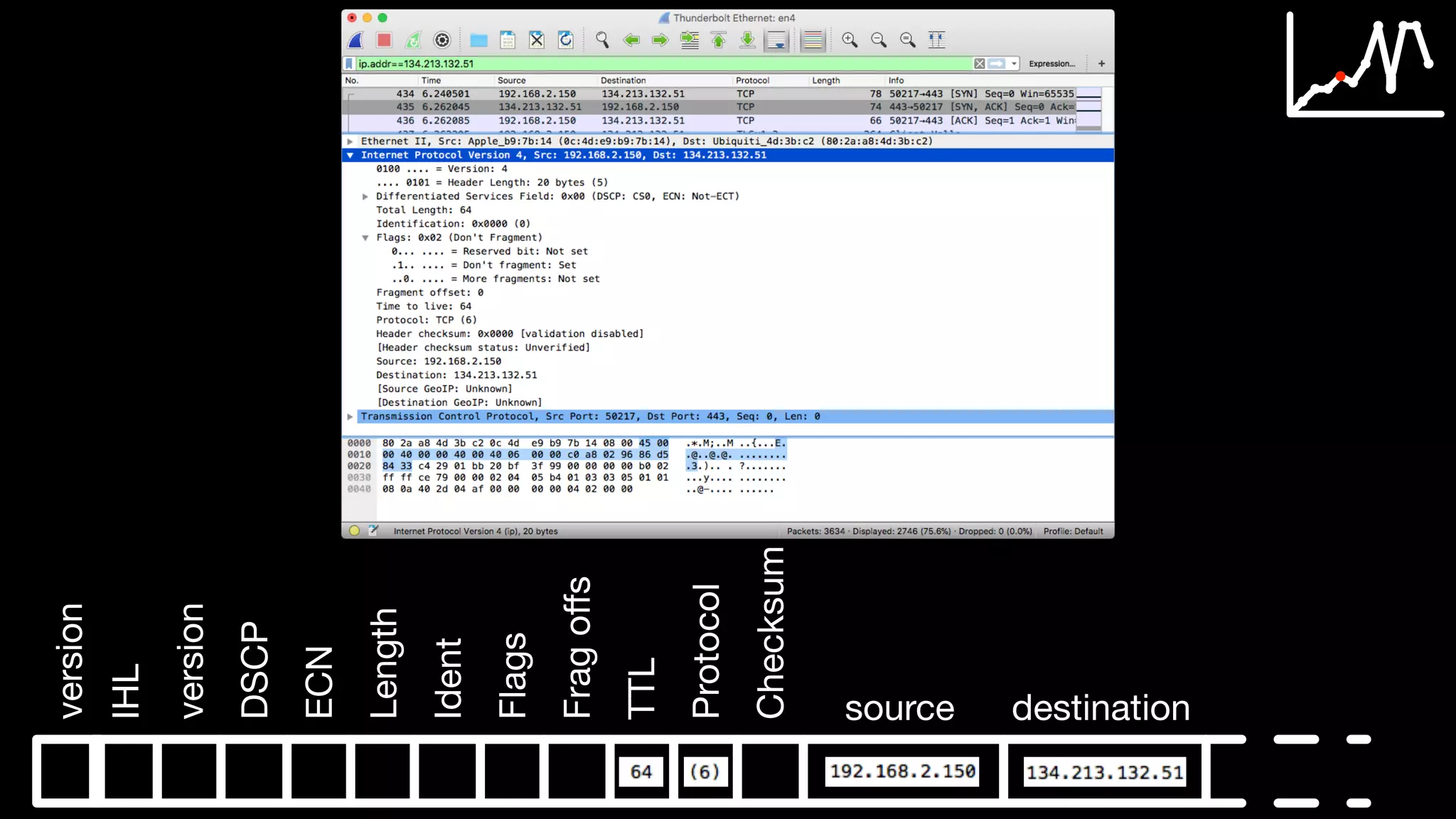Viewport: 1456px width, 819px height.
Task: Start a new capture with the shark fin icon
Action: click(x=356, y=40)
